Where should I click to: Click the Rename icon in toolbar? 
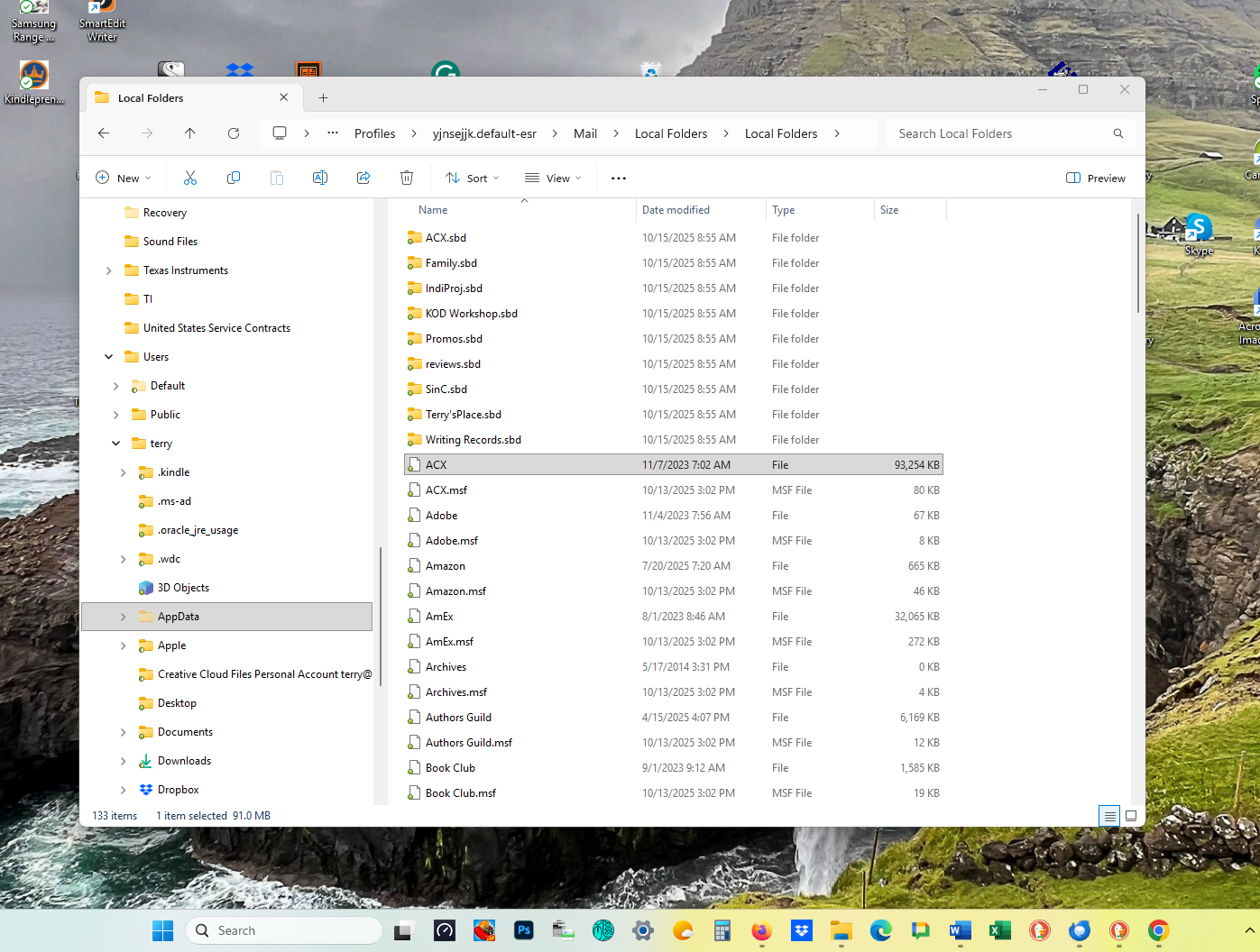[320, 178]
